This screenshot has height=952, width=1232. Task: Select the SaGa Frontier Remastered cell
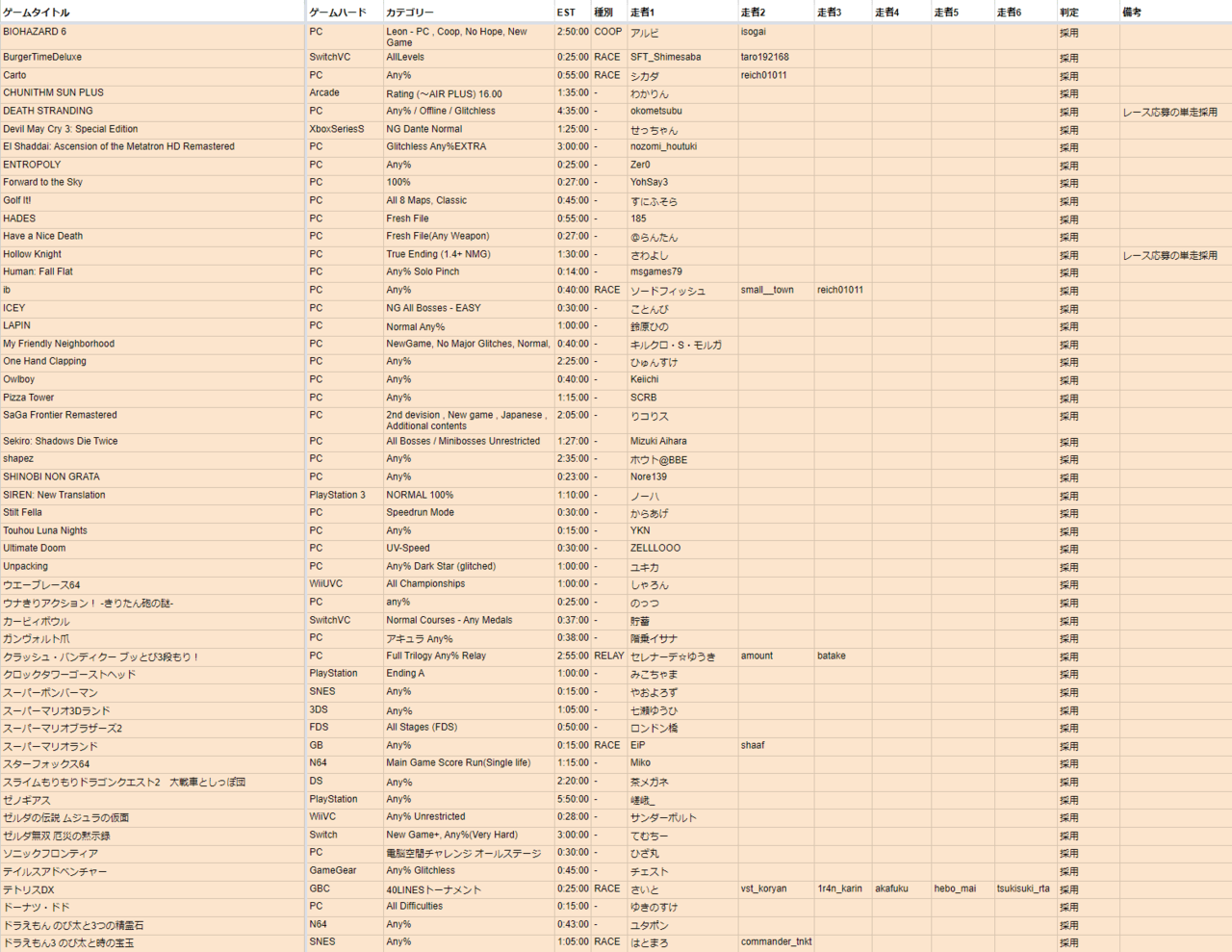pyautogui.click(x=152, y=421)
